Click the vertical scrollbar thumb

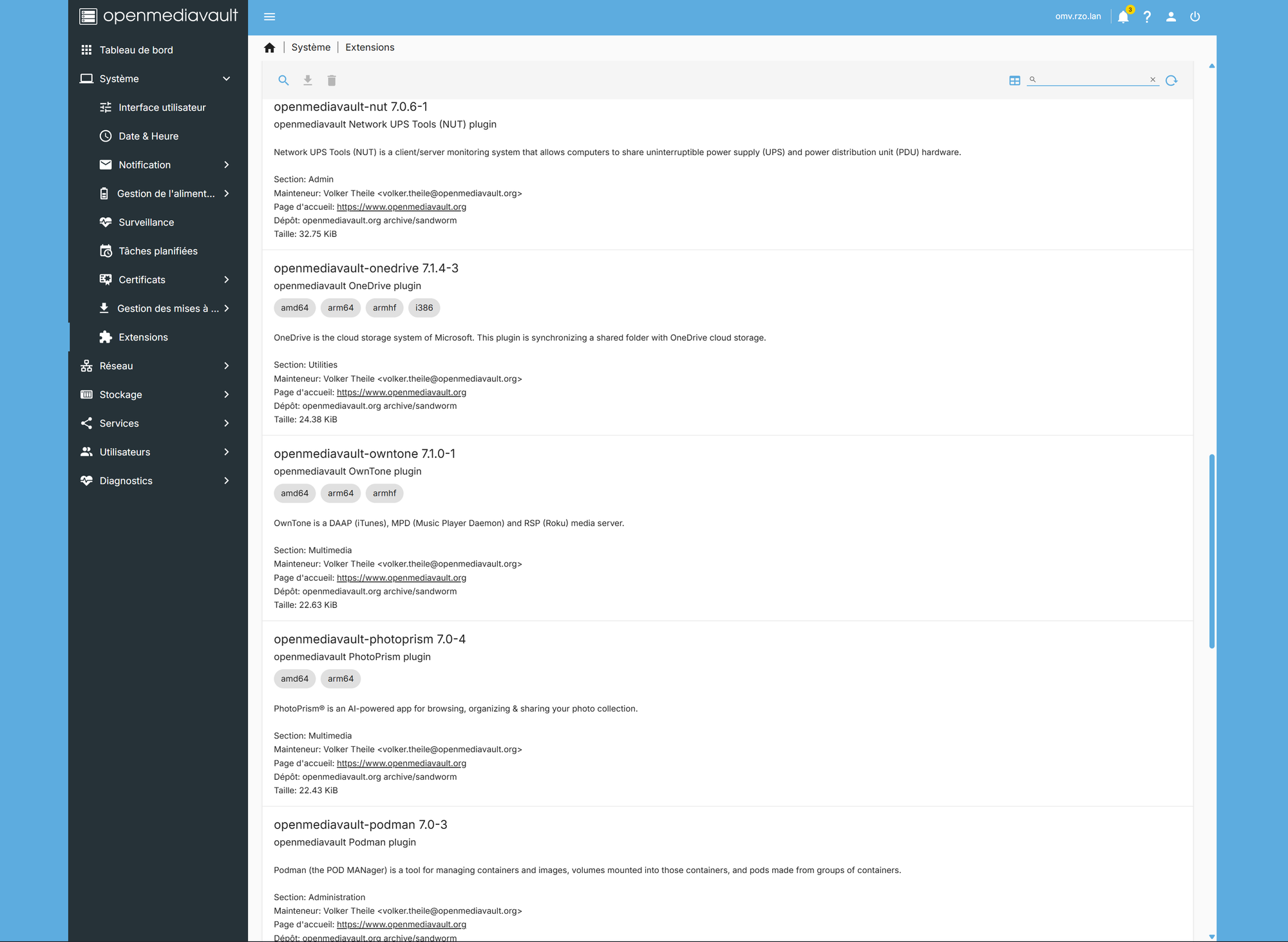(1212, 551)
